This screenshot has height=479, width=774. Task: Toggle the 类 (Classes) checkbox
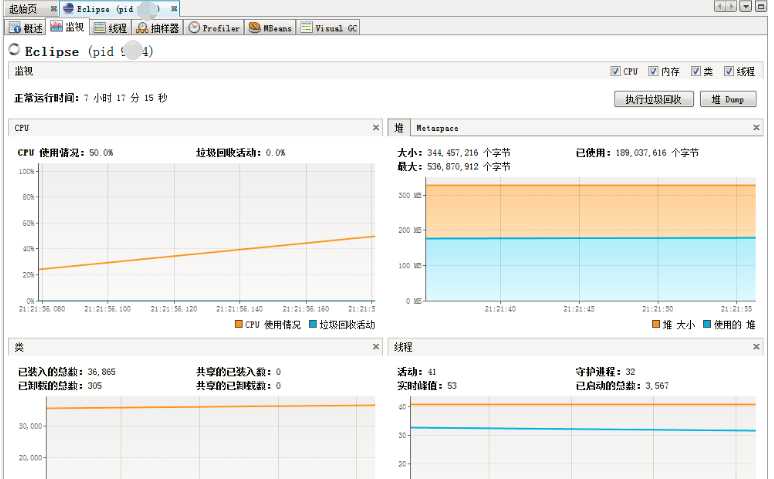pyautogui.click(x=696, y=71)
